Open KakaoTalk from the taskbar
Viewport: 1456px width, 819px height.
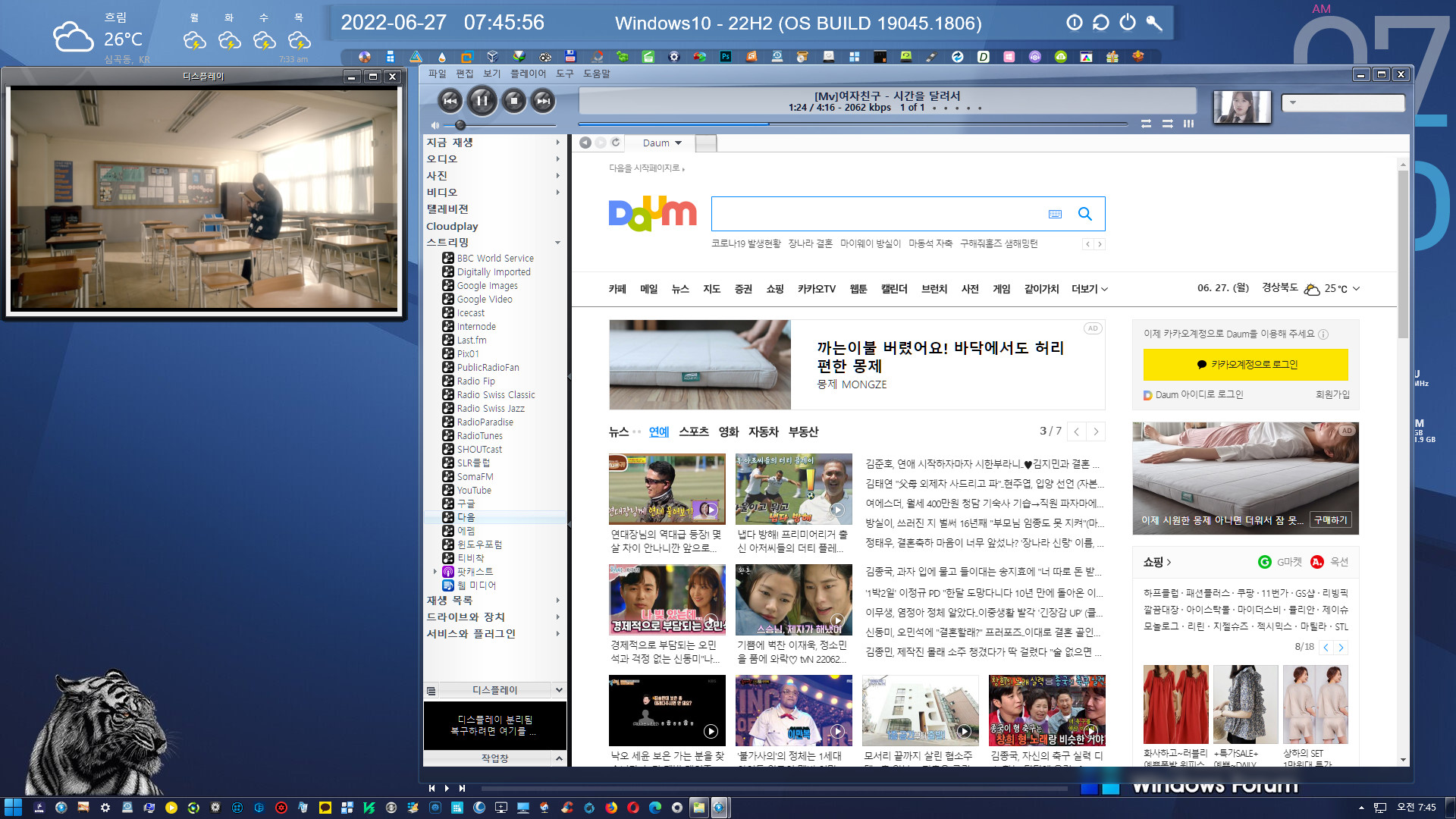coord(325,808)
